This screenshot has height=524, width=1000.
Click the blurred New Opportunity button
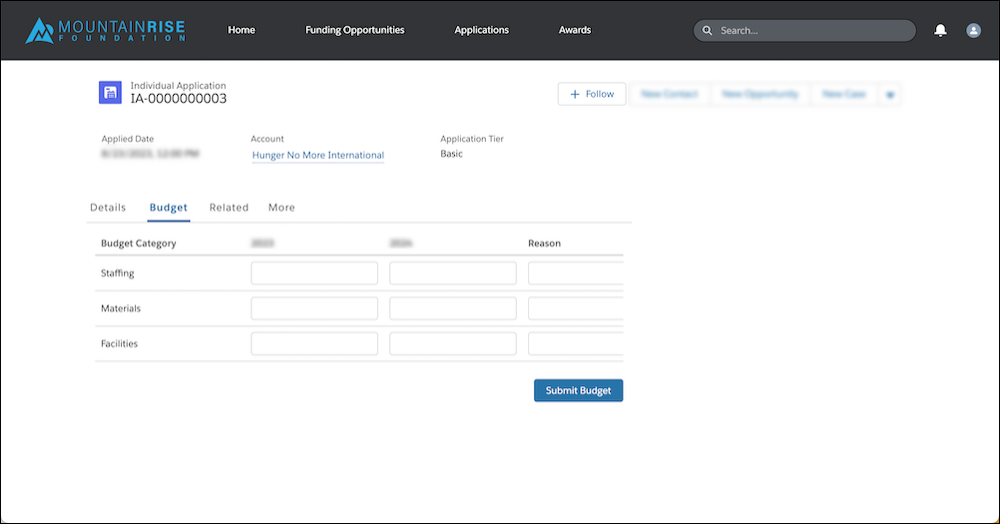[x=760, y=94]
